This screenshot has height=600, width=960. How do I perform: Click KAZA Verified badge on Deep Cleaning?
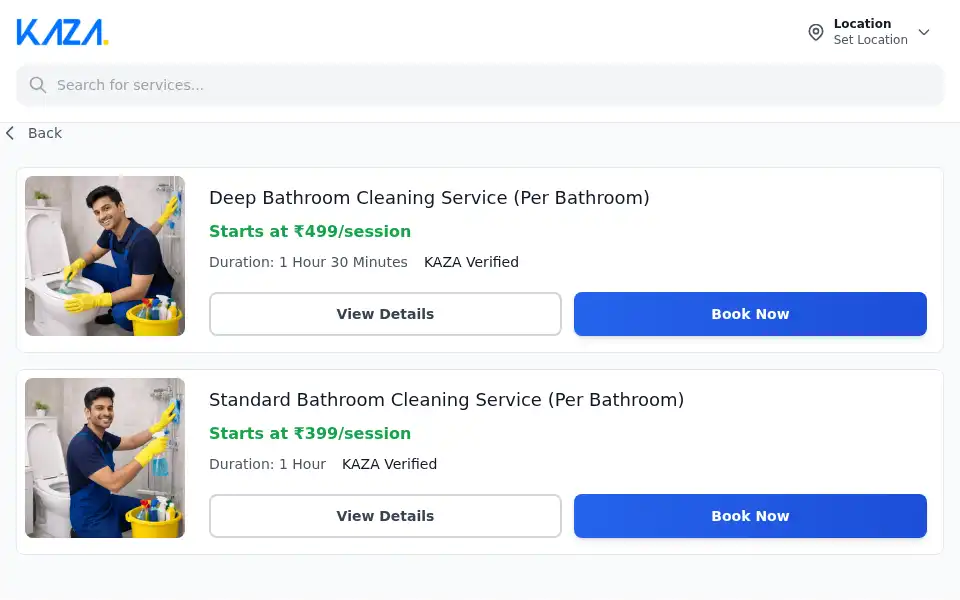pyautogui.click(x=471, y=262)
